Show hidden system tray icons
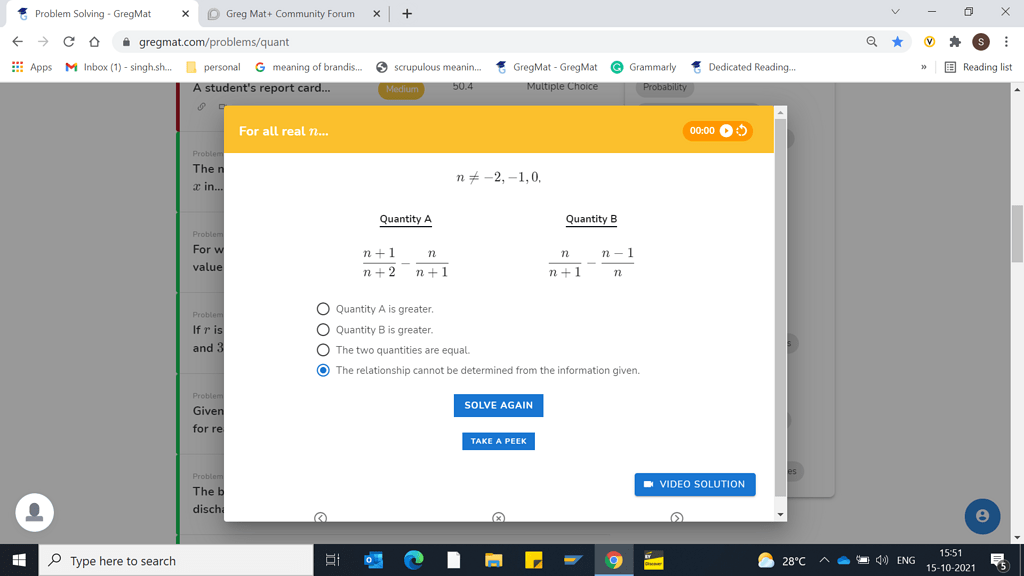The image size is (1024, 576). (824, 560)
